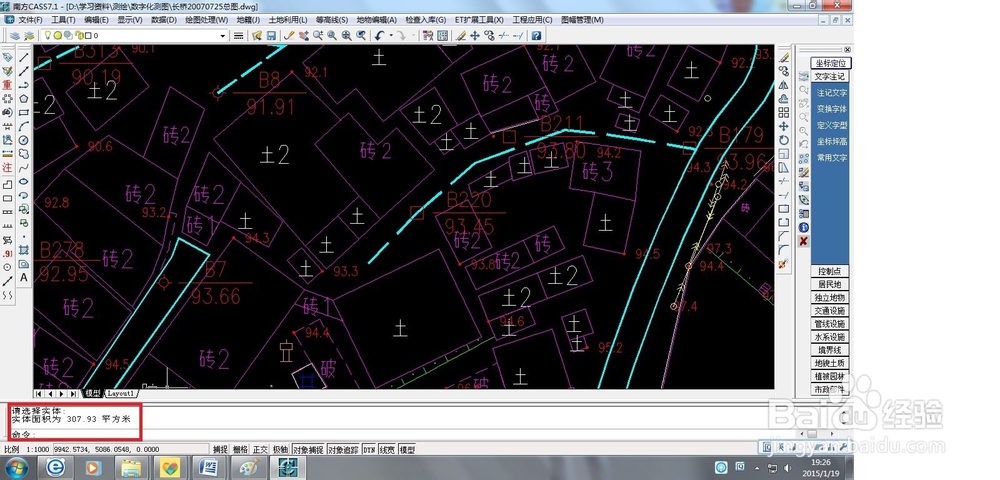
Task: Click the Array tool in modify toolbar
Action: (x=783, y=113)
